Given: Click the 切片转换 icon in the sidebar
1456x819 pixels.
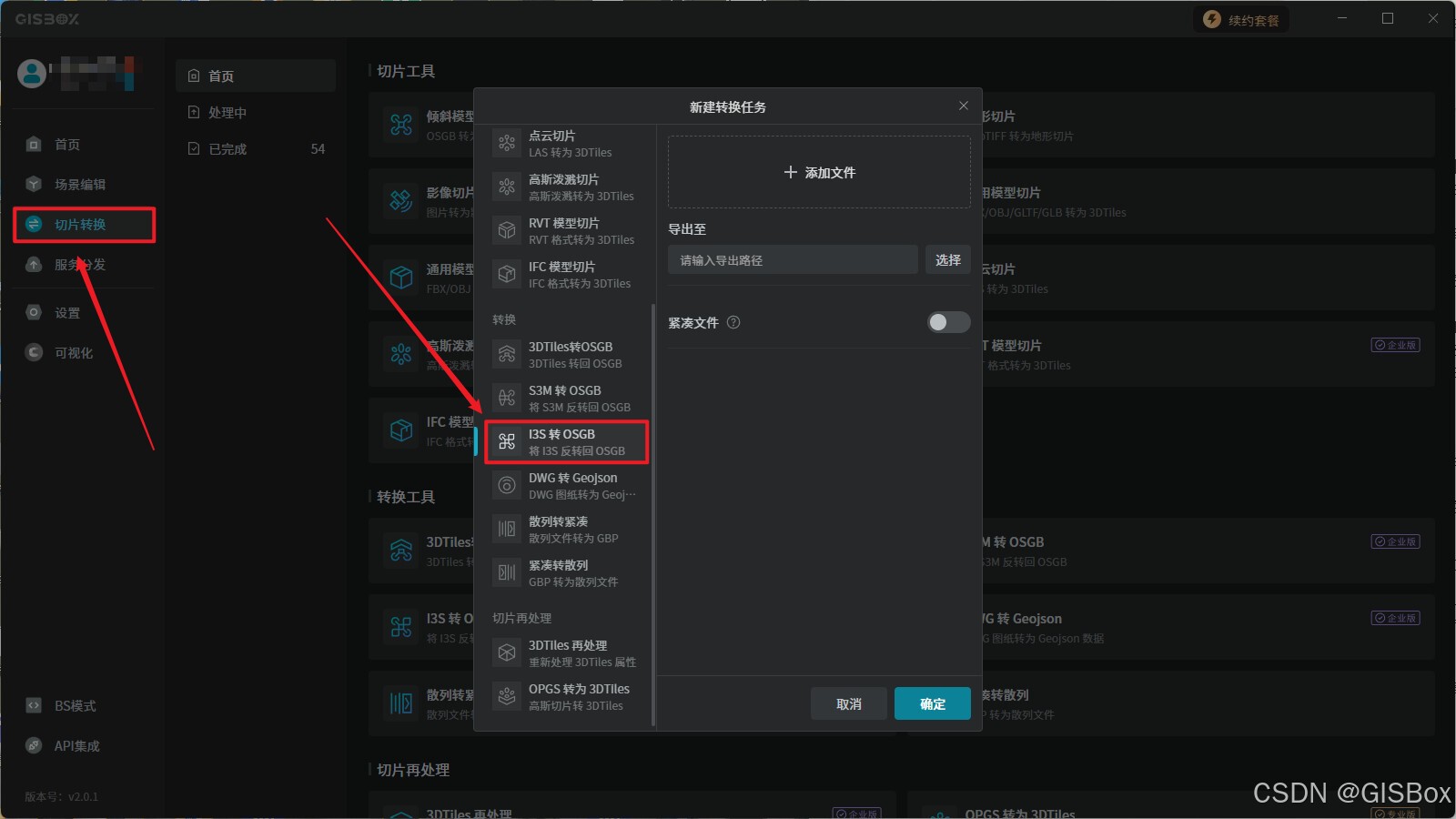Looking at the screenshot, I should (34, 224).
